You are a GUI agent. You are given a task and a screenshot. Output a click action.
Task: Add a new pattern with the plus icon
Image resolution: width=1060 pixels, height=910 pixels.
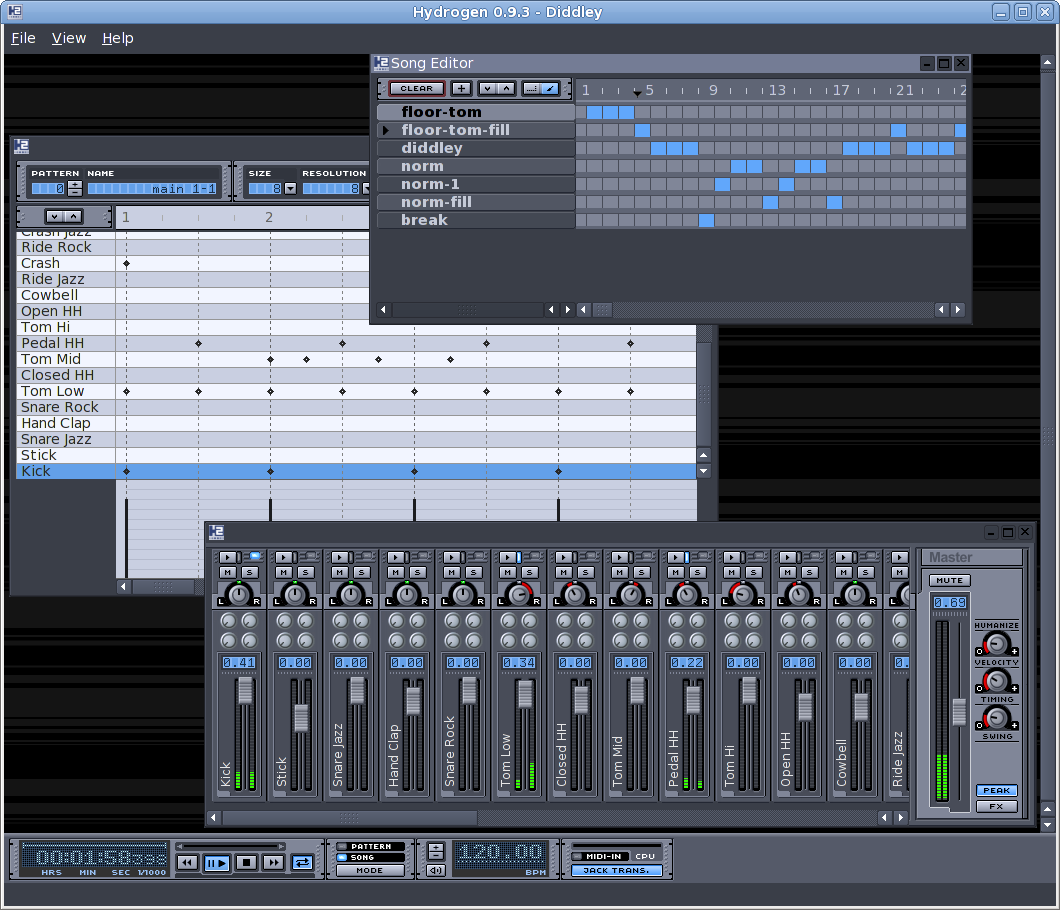click(x=460, y=88)
